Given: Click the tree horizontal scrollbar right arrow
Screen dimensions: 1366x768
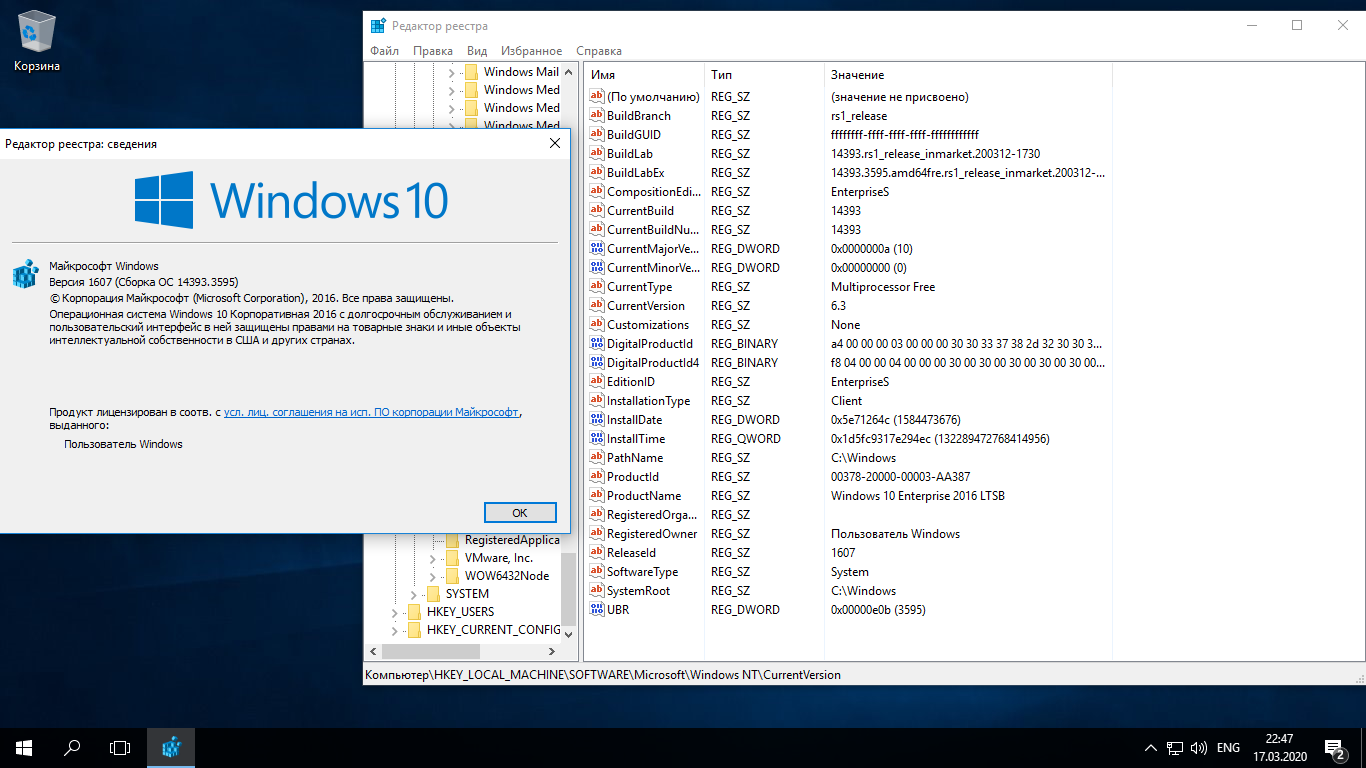Looking at the screenshot, I should 553,651.
